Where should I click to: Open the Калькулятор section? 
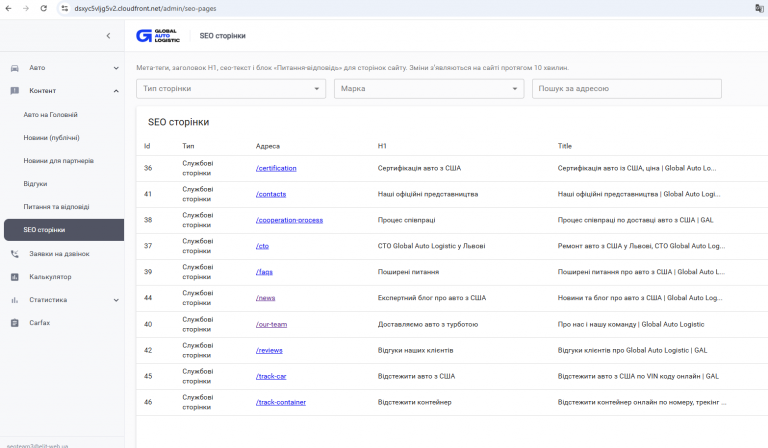50,277
